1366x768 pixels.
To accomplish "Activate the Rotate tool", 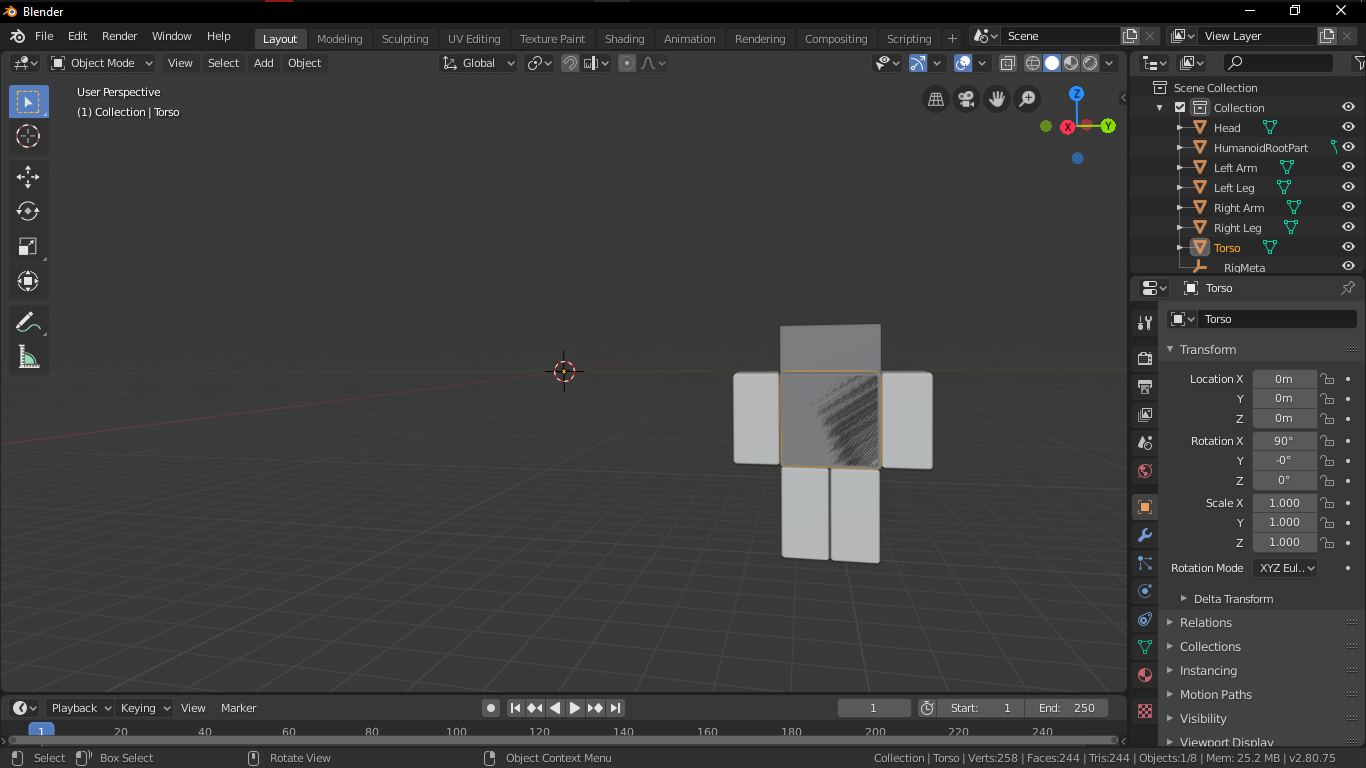I will [x=28, y=211].
